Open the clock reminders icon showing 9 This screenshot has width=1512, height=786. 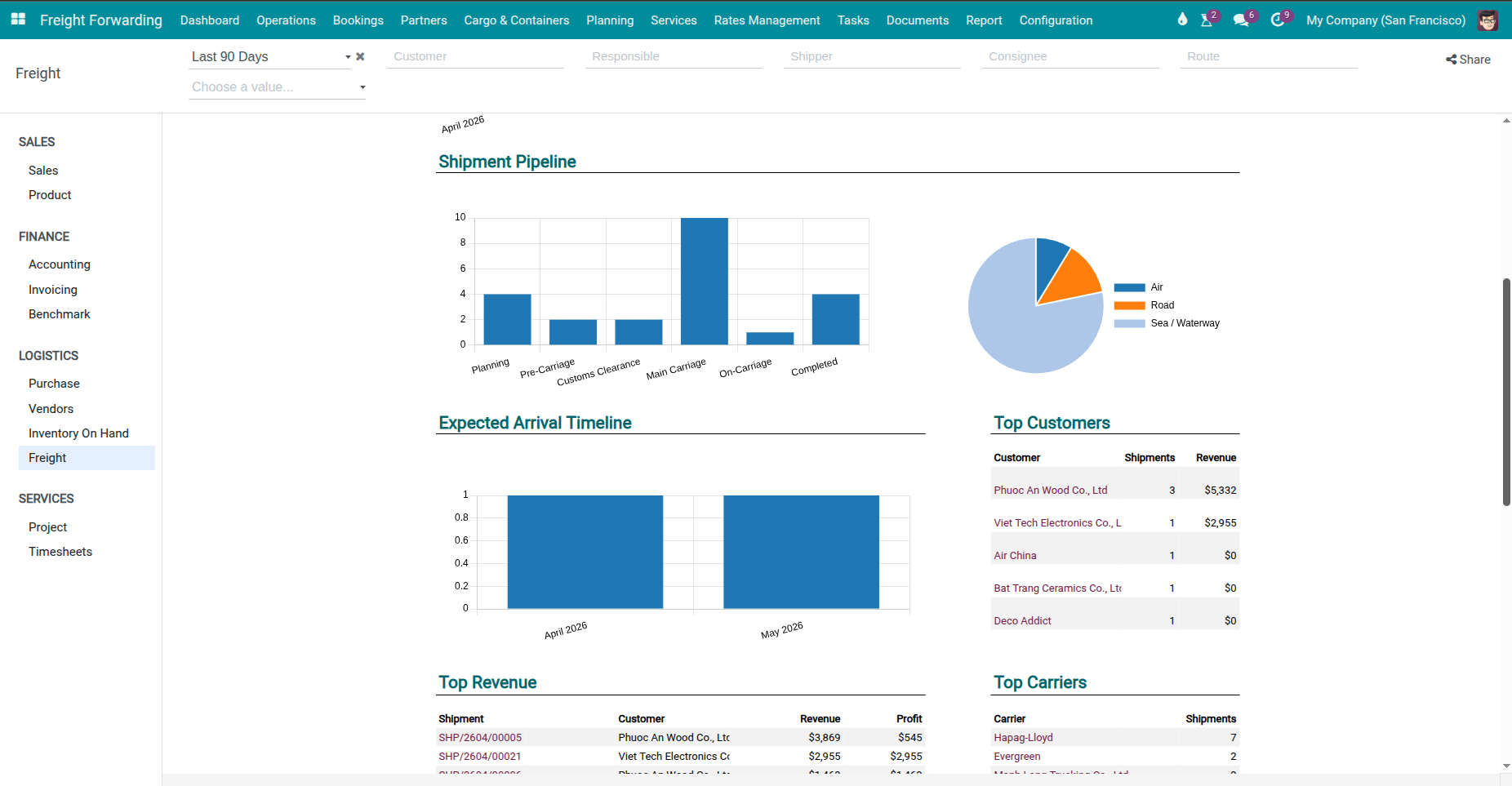coord(1277,20)
